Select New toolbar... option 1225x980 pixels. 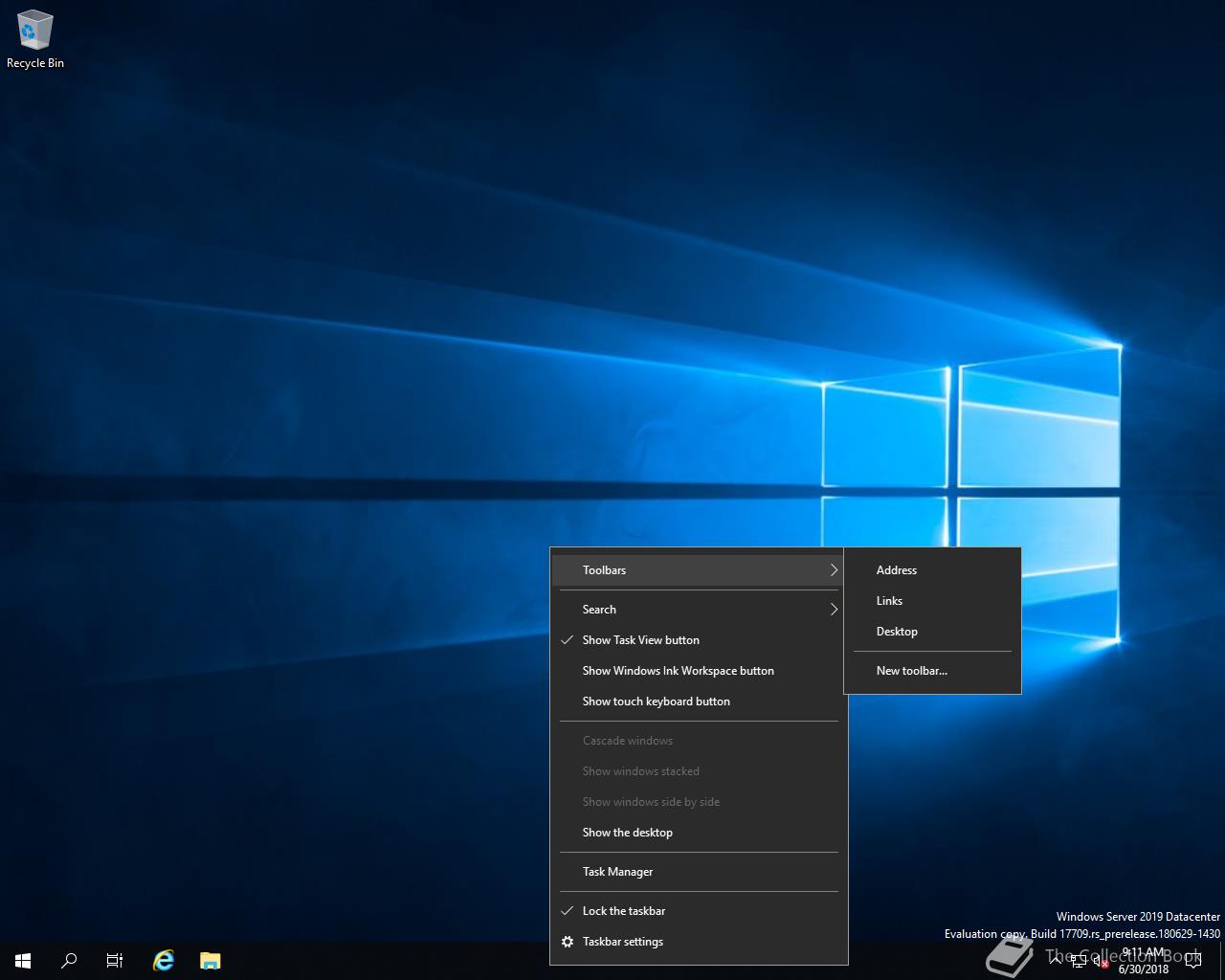932,671
